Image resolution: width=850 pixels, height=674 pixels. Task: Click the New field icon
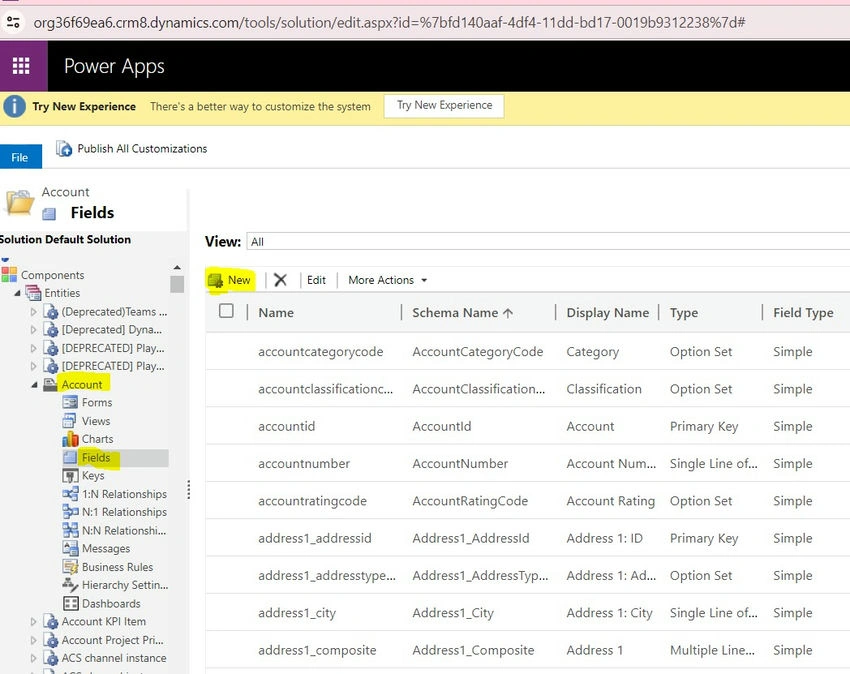(x=215, y=280)
